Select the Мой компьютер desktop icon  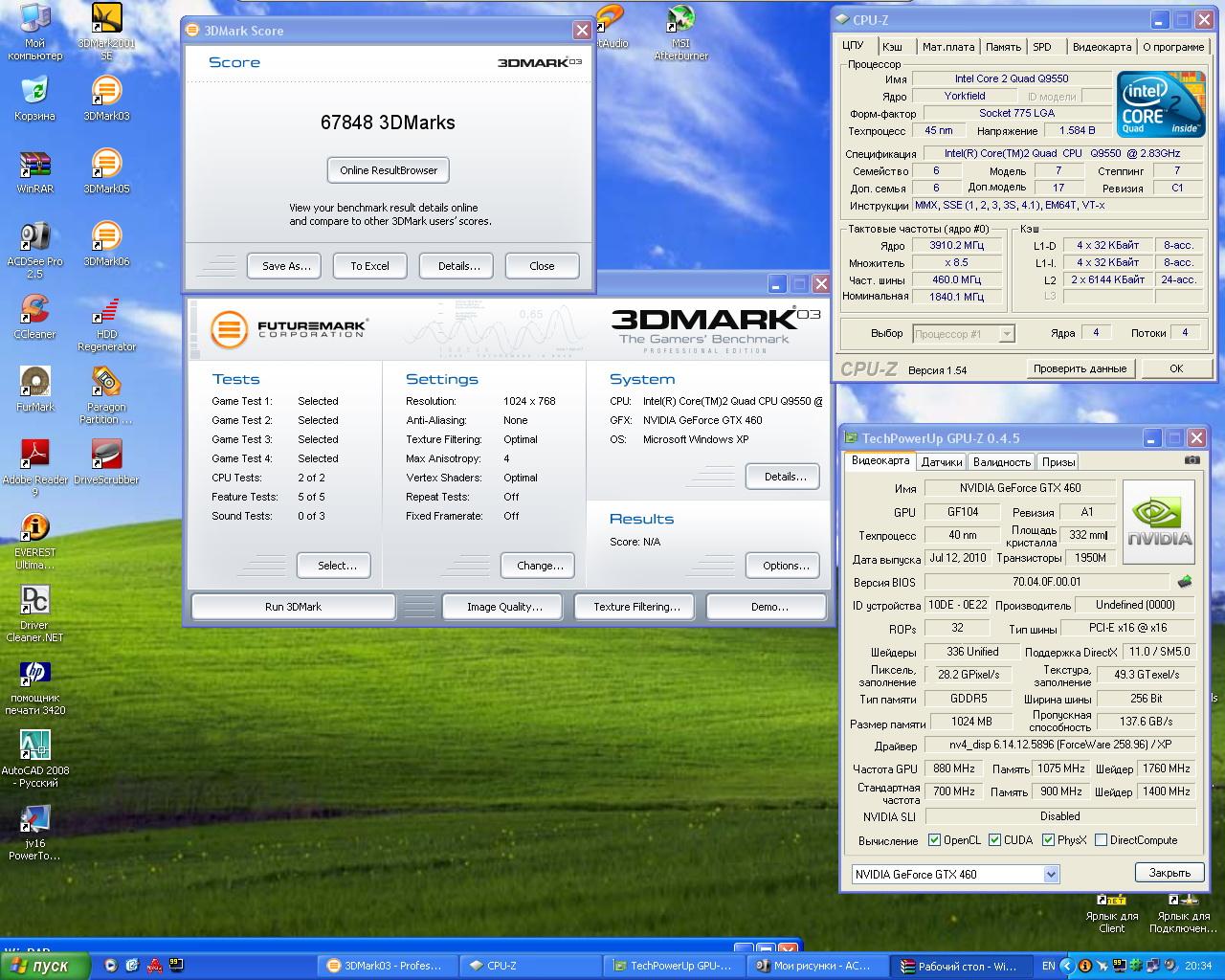tap(35, 32)
